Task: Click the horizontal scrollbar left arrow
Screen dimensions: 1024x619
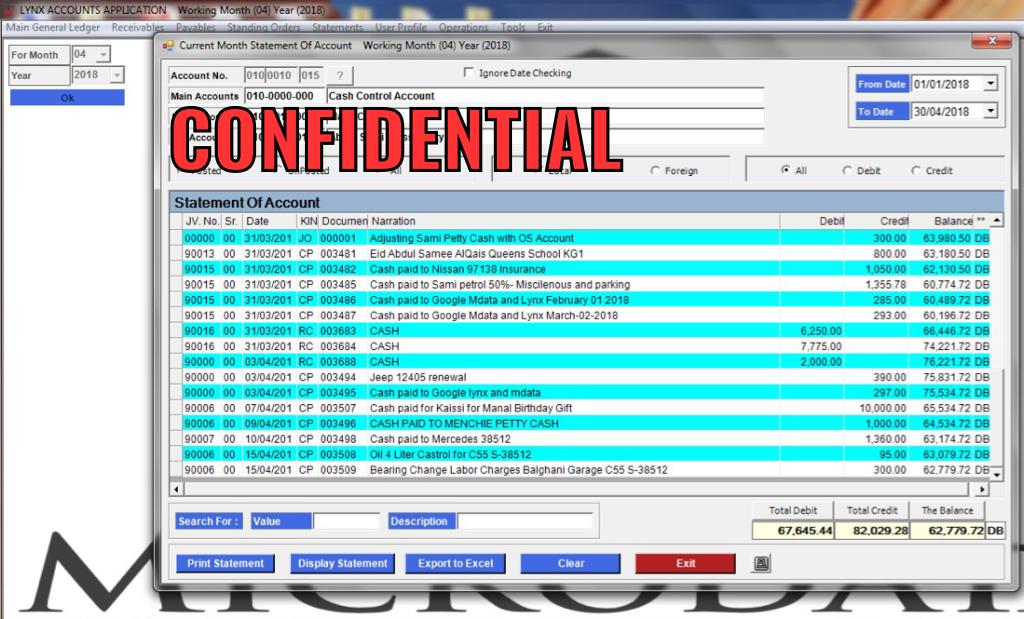Action: coord(176,488)
